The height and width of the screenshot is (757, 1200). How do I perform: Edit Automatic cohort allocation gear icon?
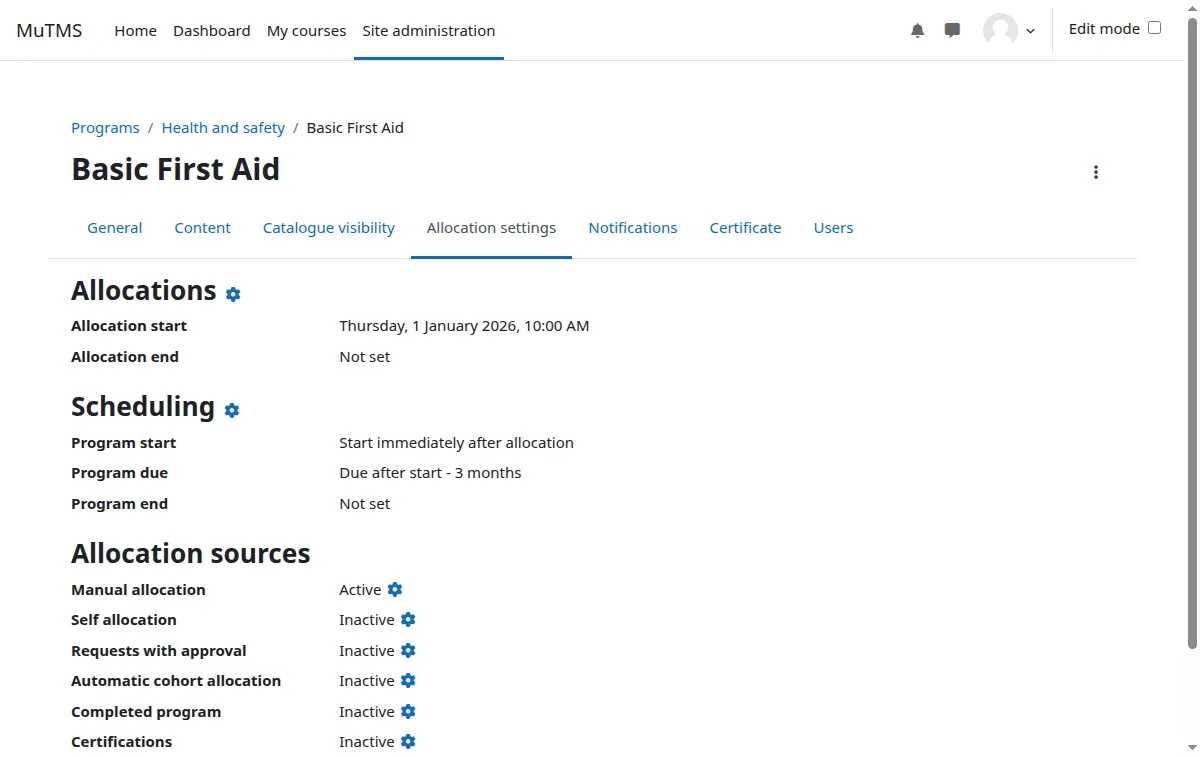pyautogui.click(x=408, y=681)
